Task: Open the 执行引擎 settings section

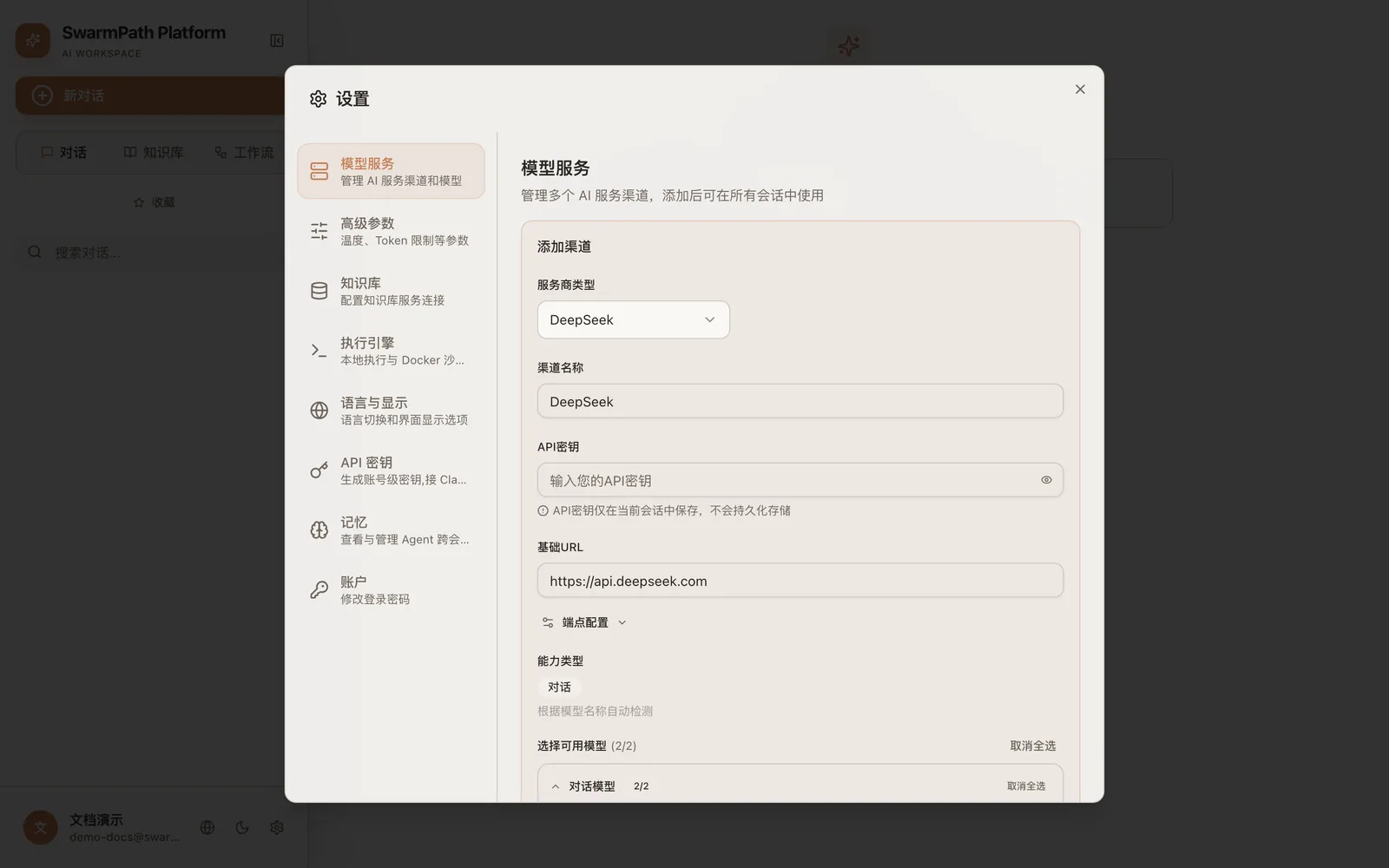Action: (391, 351)
